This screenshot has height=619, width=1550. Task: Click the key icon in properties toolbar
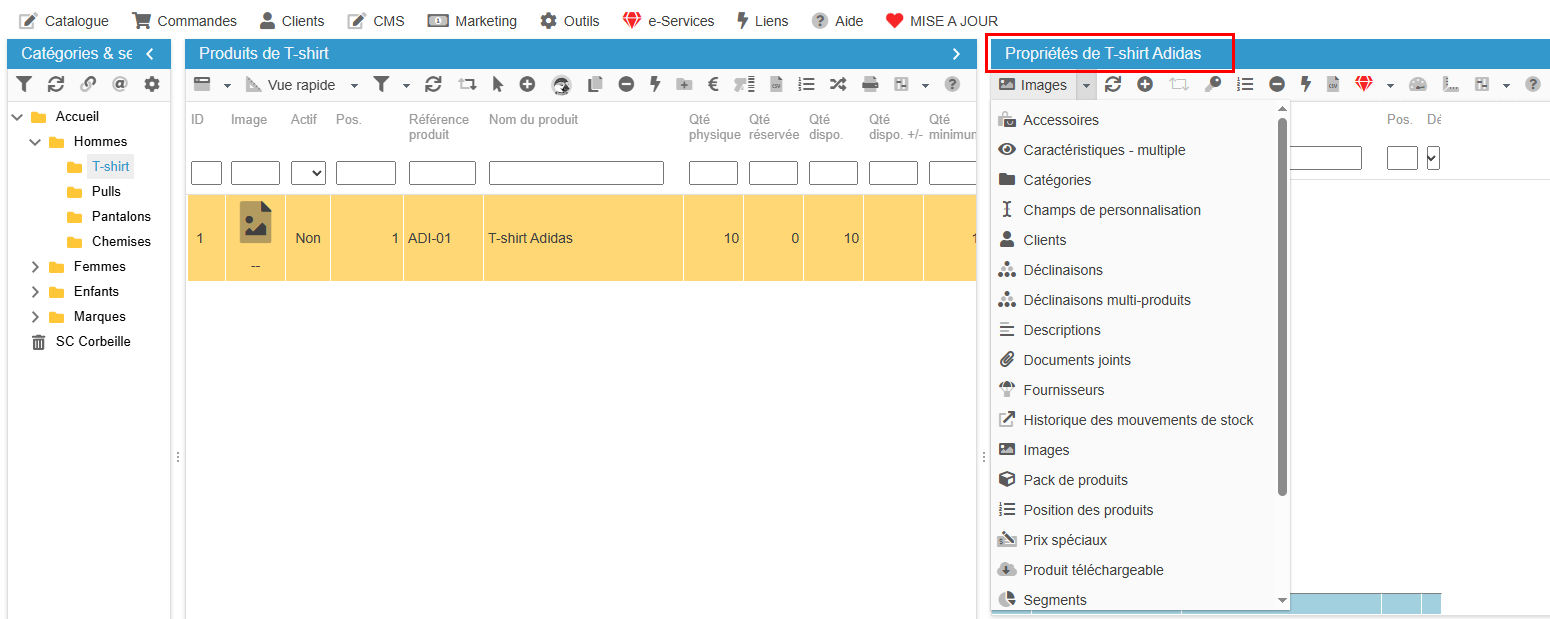point(1213,85)
